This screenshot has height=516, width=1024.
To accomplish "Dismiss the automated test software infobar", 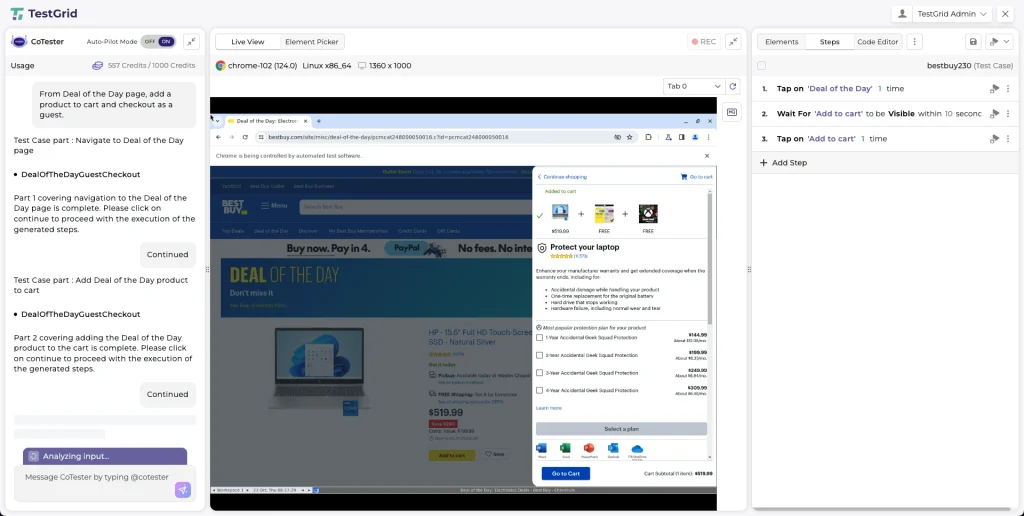I will point(707,156).
